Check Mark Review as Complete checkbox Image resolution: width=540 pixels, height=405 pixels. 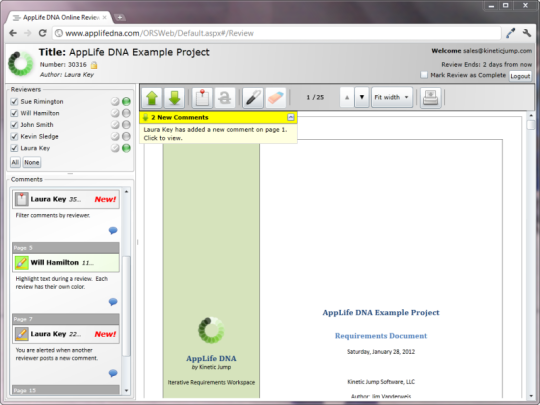click(424, 75)
